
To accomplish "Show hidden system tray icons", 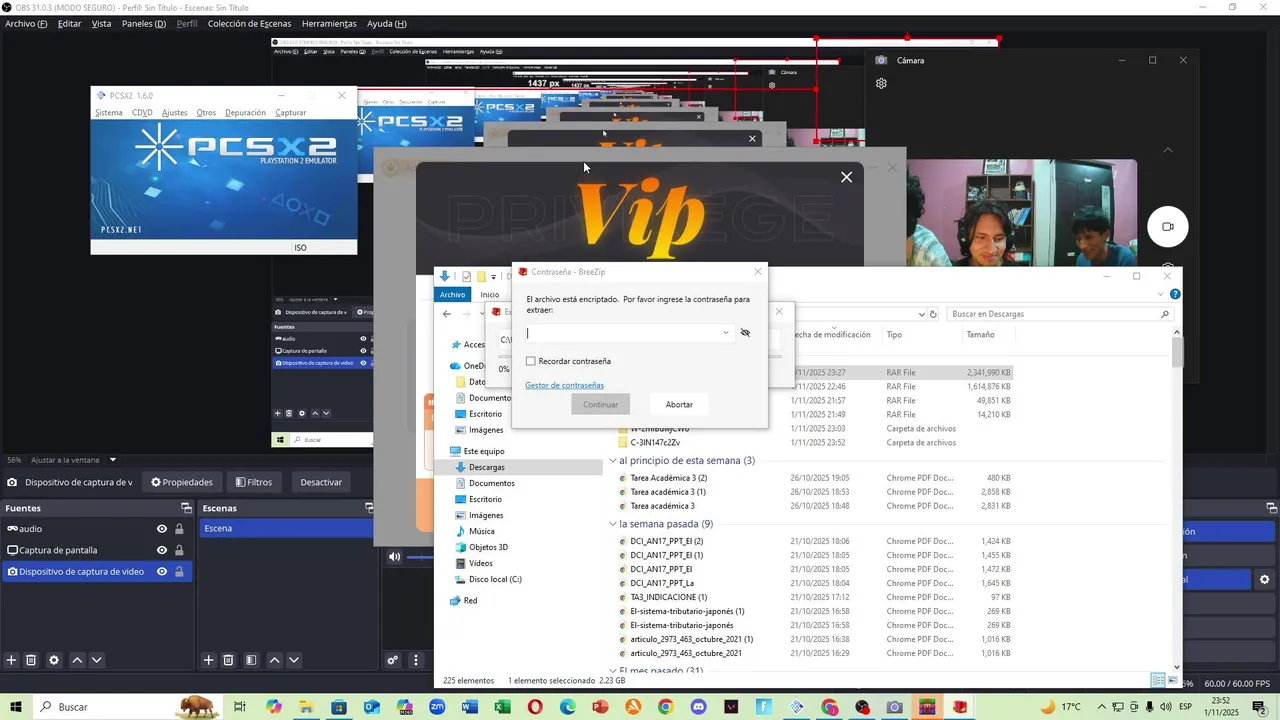I will (x=1102, y=707).
